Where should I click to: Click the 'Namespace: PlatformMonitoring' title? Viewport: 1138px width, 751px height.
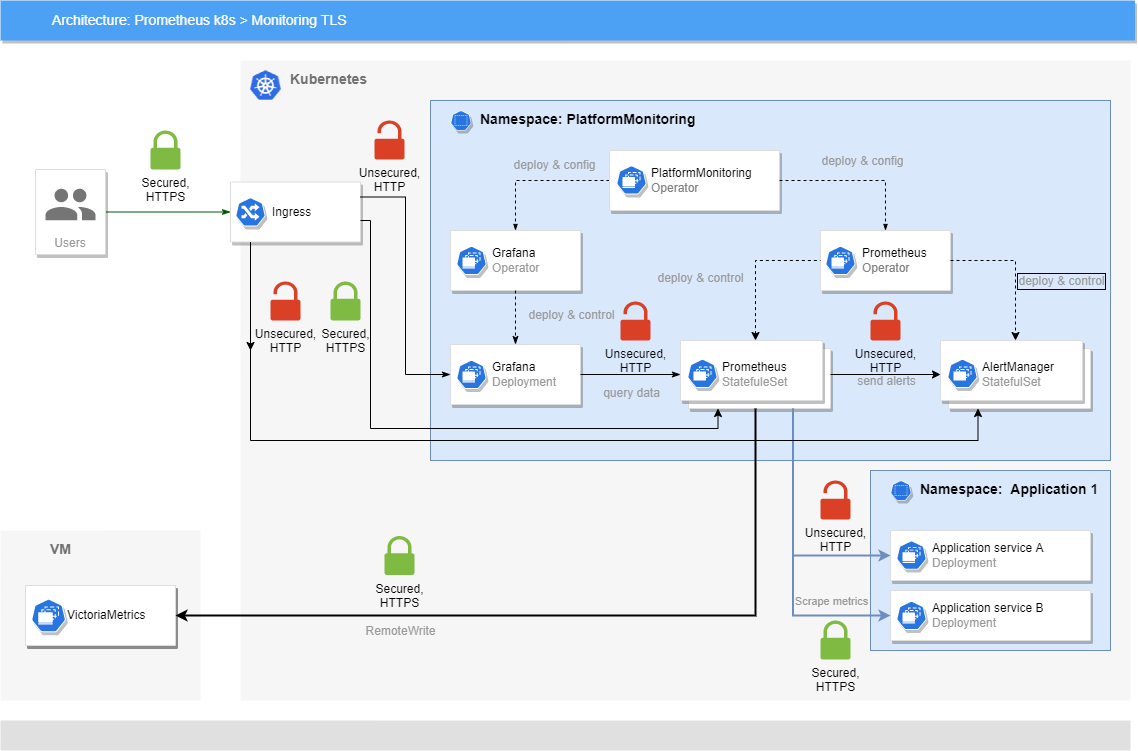[587, 119]
